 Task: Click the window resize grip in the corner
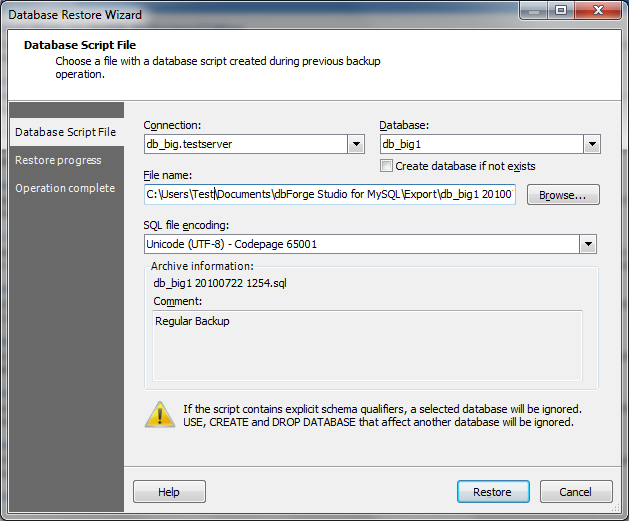coord(616,508)
